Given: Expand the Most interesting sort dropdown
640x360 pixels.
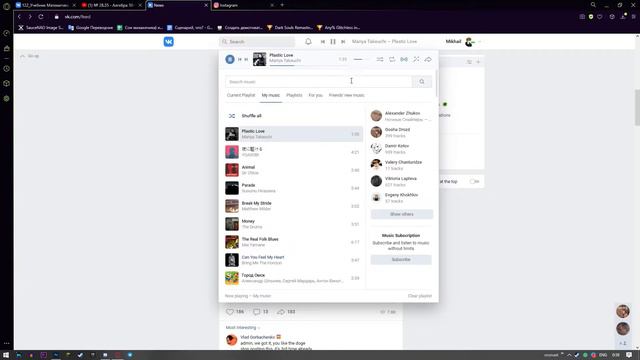Looking at the screenshot, I should click(243, 328).
